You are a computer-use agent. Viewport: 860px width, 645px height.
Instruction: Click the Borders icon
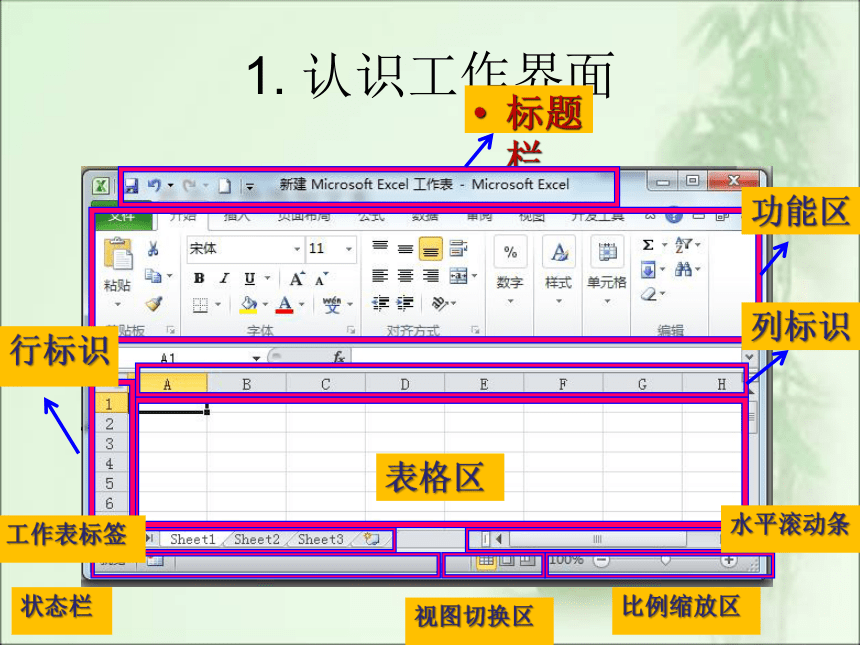point(200,304)
